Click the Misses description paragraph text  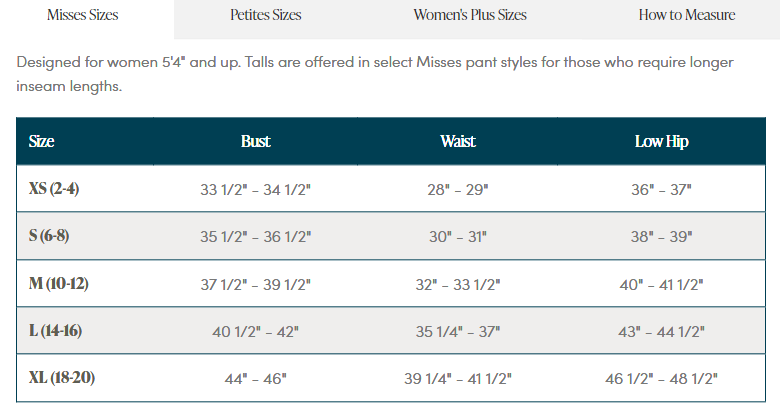click(x=375, y=74)
